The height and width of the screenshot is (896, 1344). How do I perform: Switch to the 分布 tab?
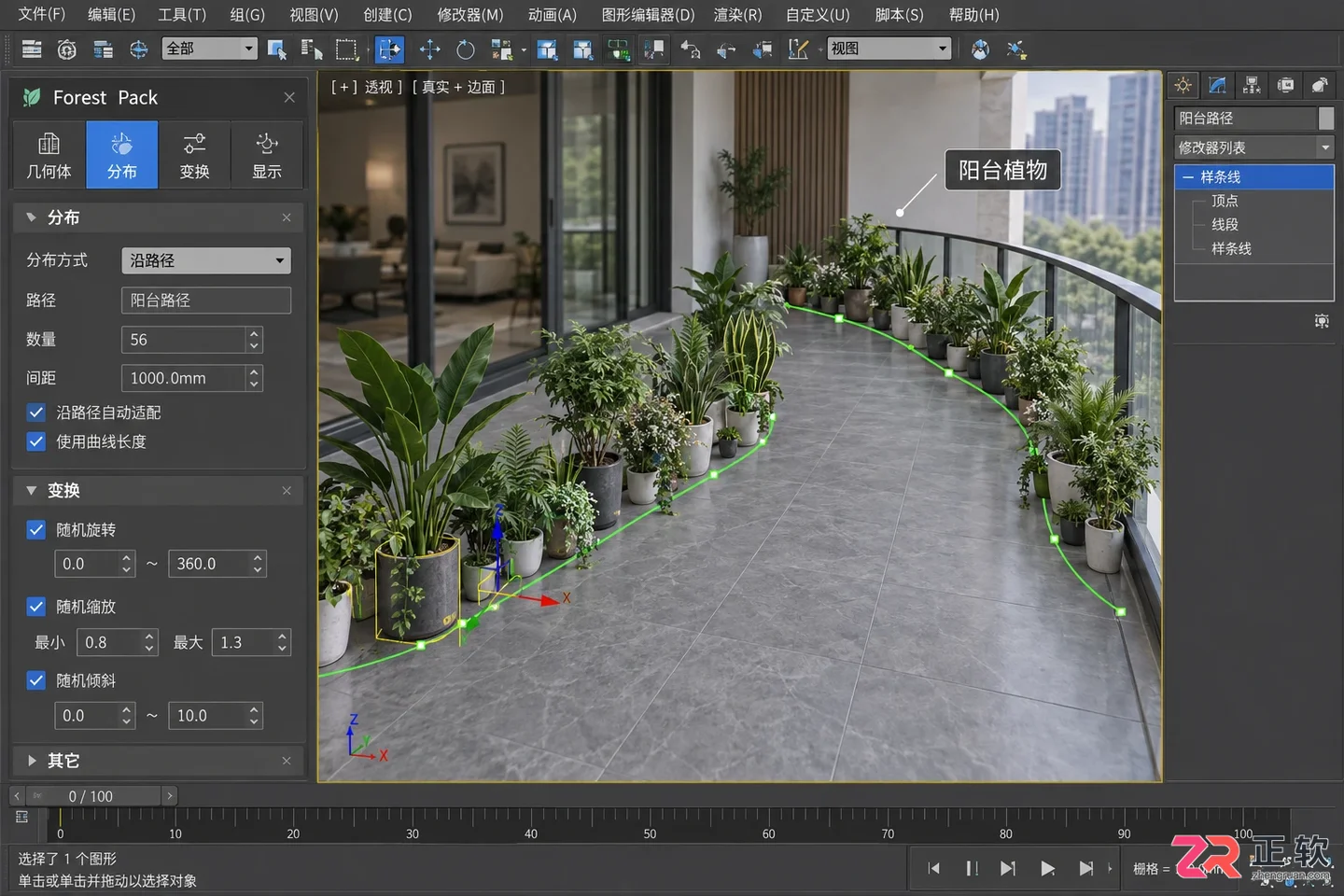121,155
